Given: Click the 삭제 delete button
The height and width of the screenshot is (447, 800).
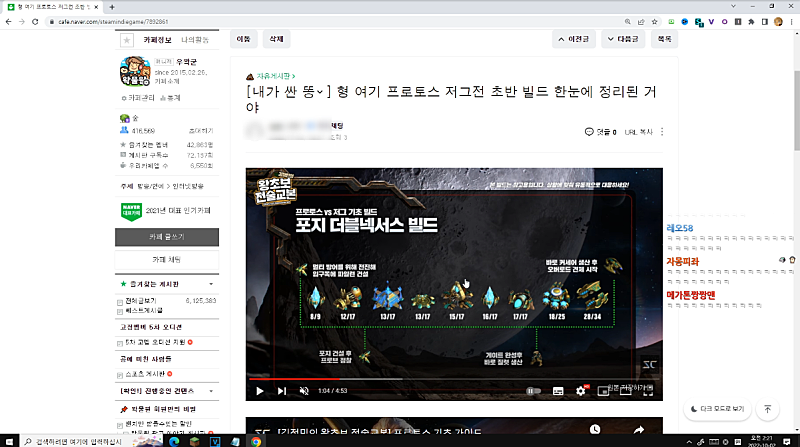Looking at the screenshot, I should pos(276,39).
